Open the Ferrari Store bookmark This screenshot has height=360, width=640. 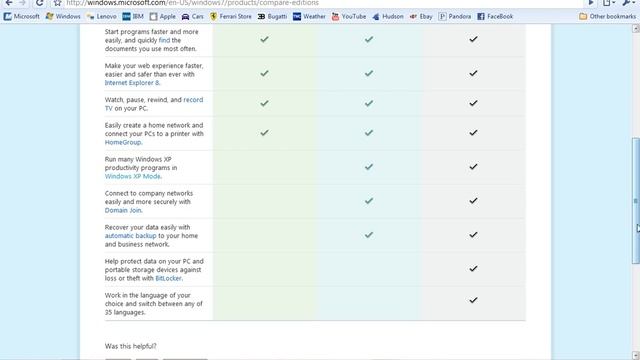(231, 16)
